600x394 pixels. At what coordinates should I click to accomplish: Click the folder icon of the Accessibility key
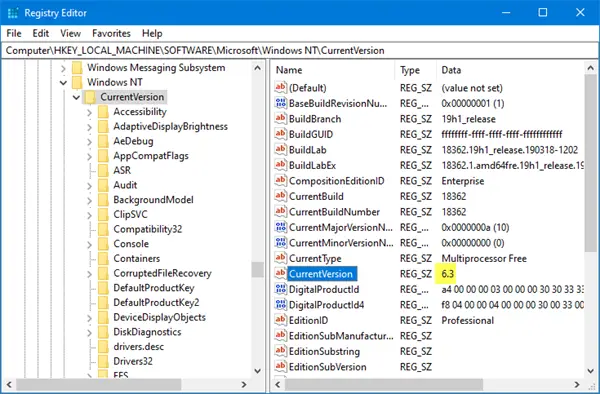pos(103,112)
